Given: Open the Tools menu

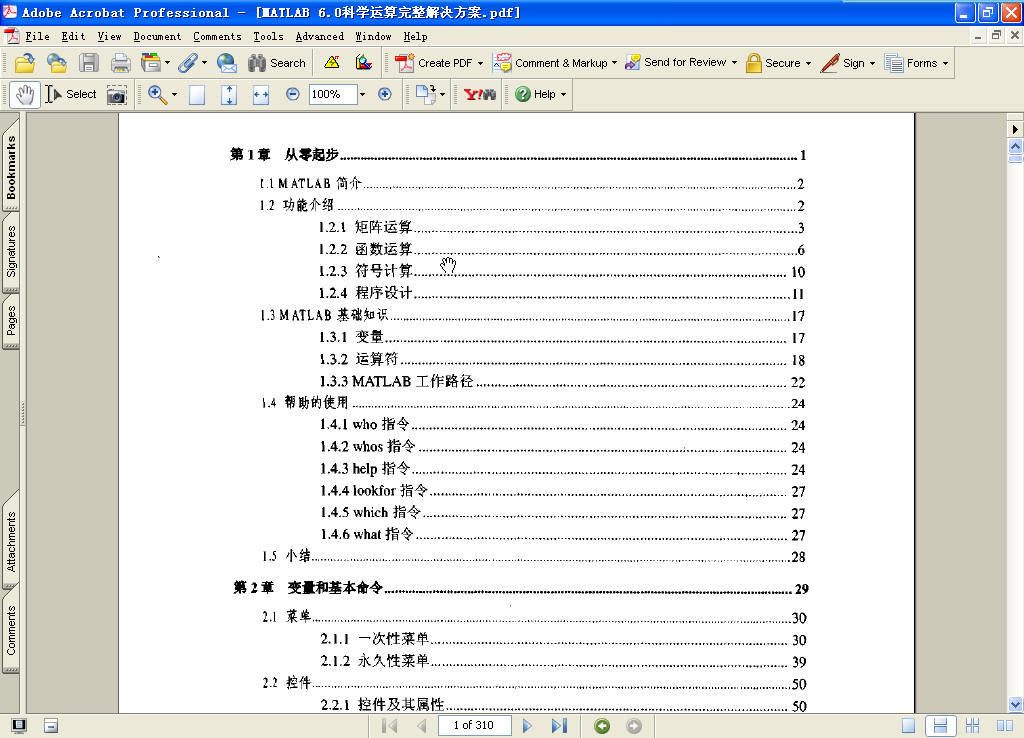Looking at the screenshot, I should pos(268,37).
